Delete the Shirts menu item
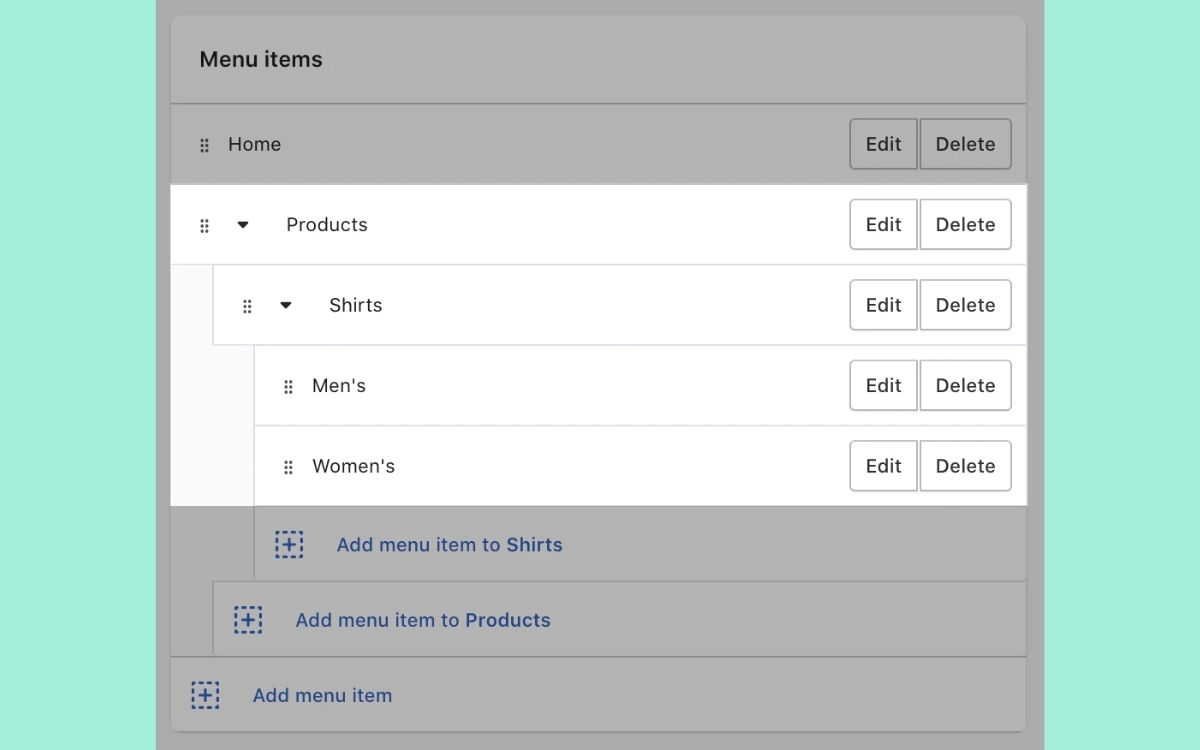 (x=965, y=305)
